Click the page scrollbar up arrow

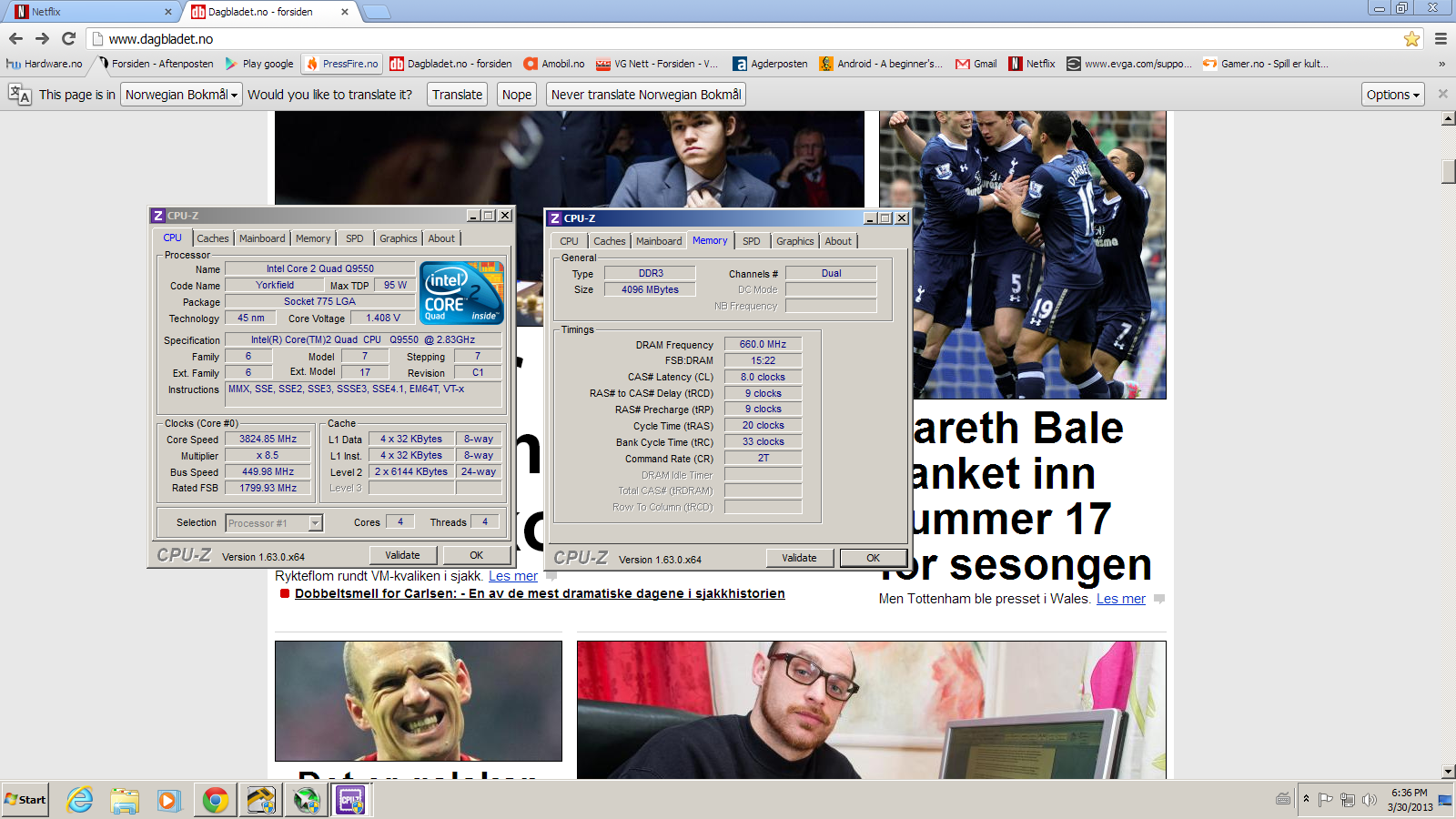click(x=1448, y=118)
